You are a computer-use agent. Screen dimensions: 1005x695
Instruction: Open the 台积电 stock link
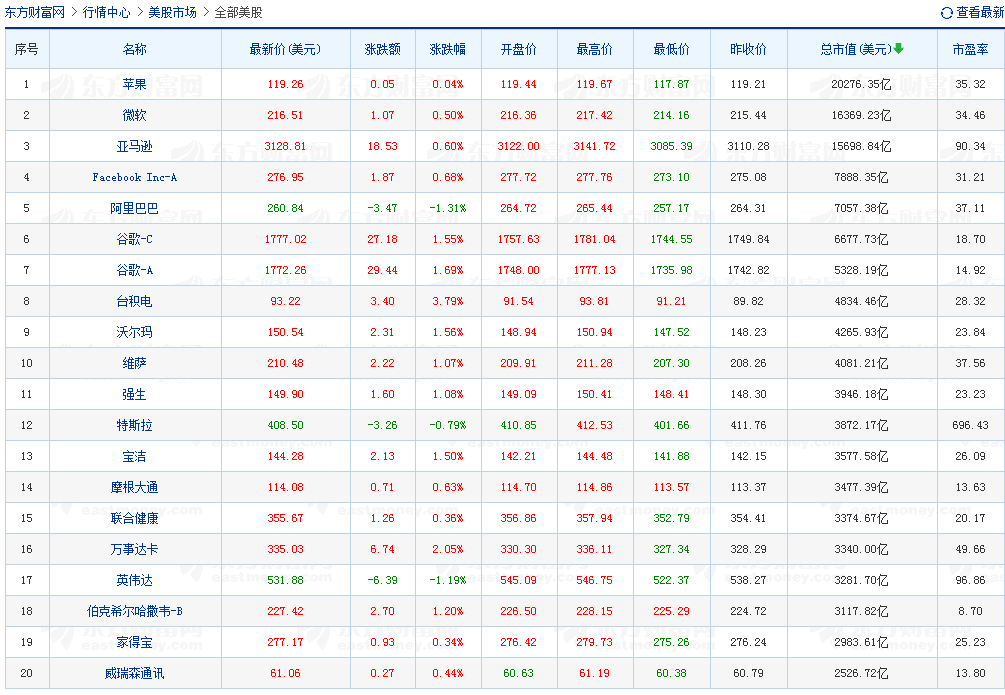[135, 301]
